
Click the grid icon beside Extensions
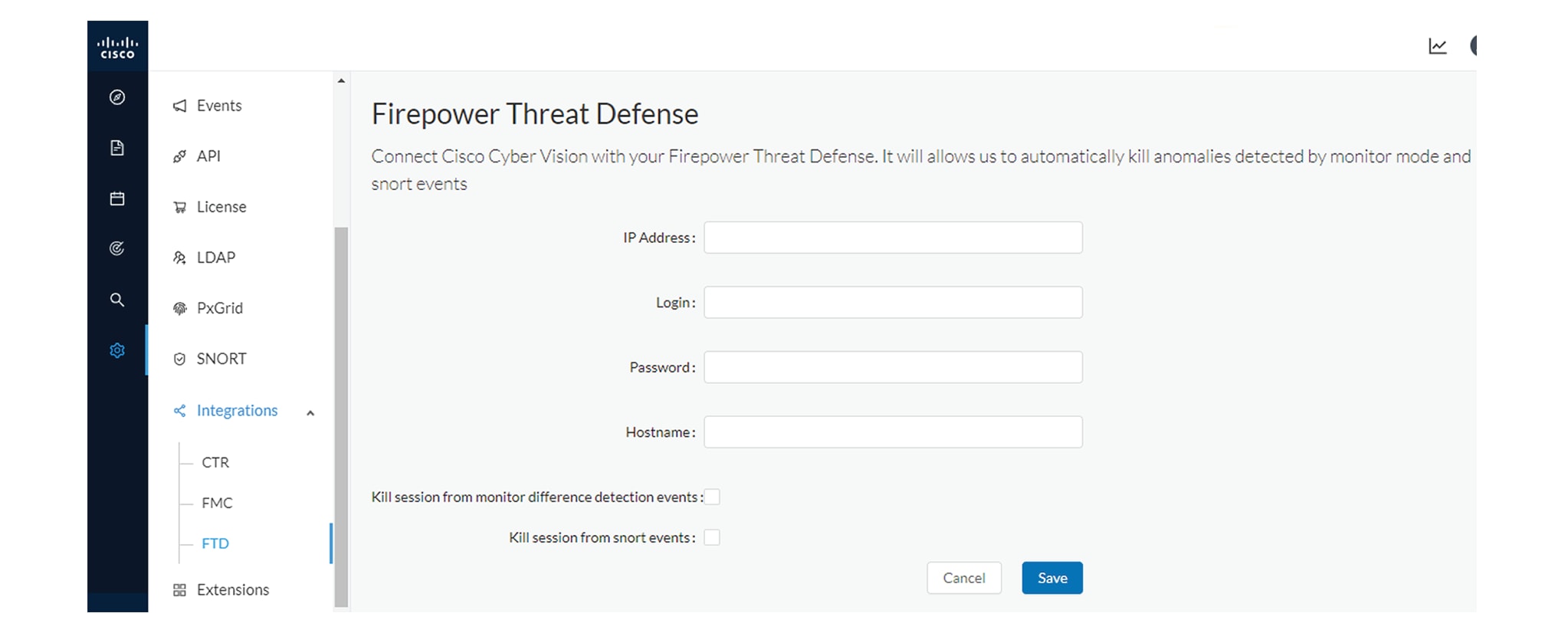179,590
